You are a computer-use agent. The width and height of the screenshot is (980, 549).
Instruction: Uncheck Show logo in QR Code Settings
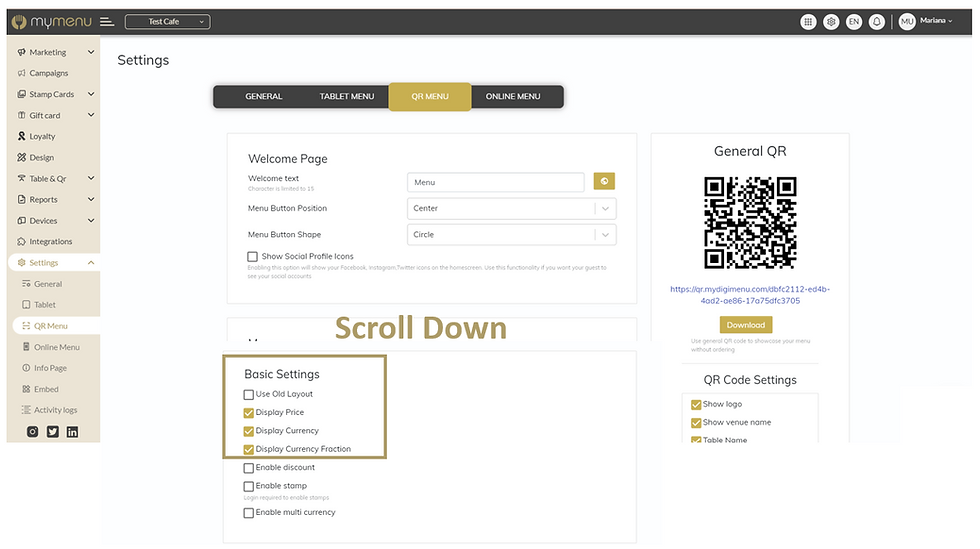[696, 405]
